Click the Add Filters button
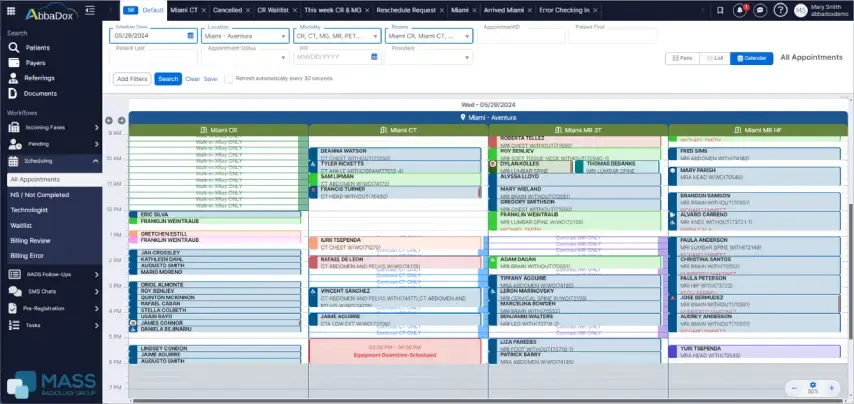This screenshot has height=404, width=854. coord(132,78)
